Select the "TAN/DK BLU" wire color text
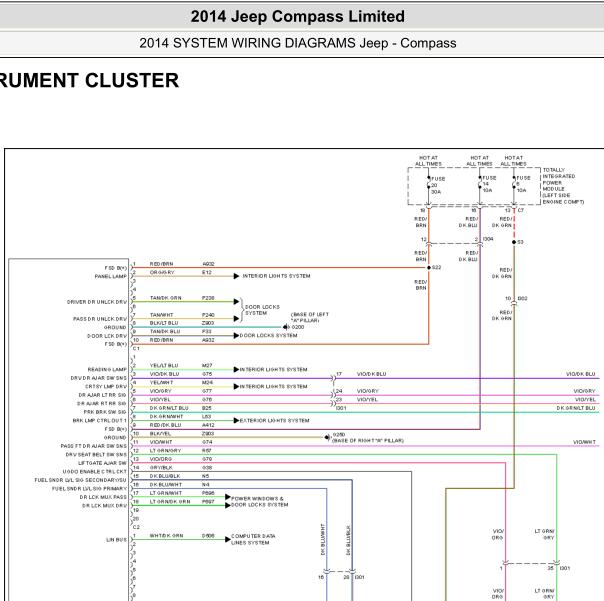This screenshot has height=601, width=604. (165, 331)
